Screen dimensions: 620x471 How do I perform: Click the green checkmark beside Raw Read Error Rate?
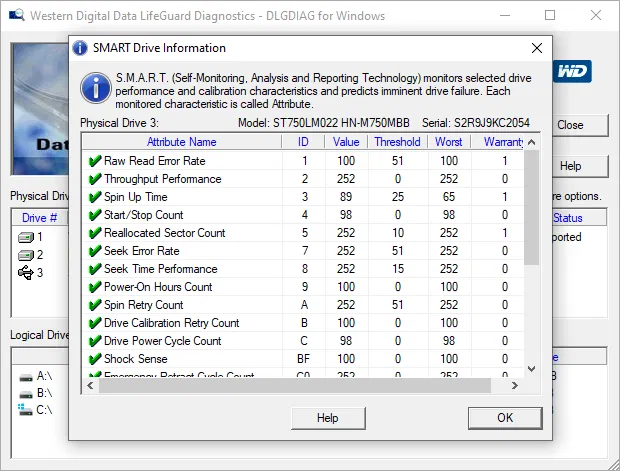tap(95, 161)
